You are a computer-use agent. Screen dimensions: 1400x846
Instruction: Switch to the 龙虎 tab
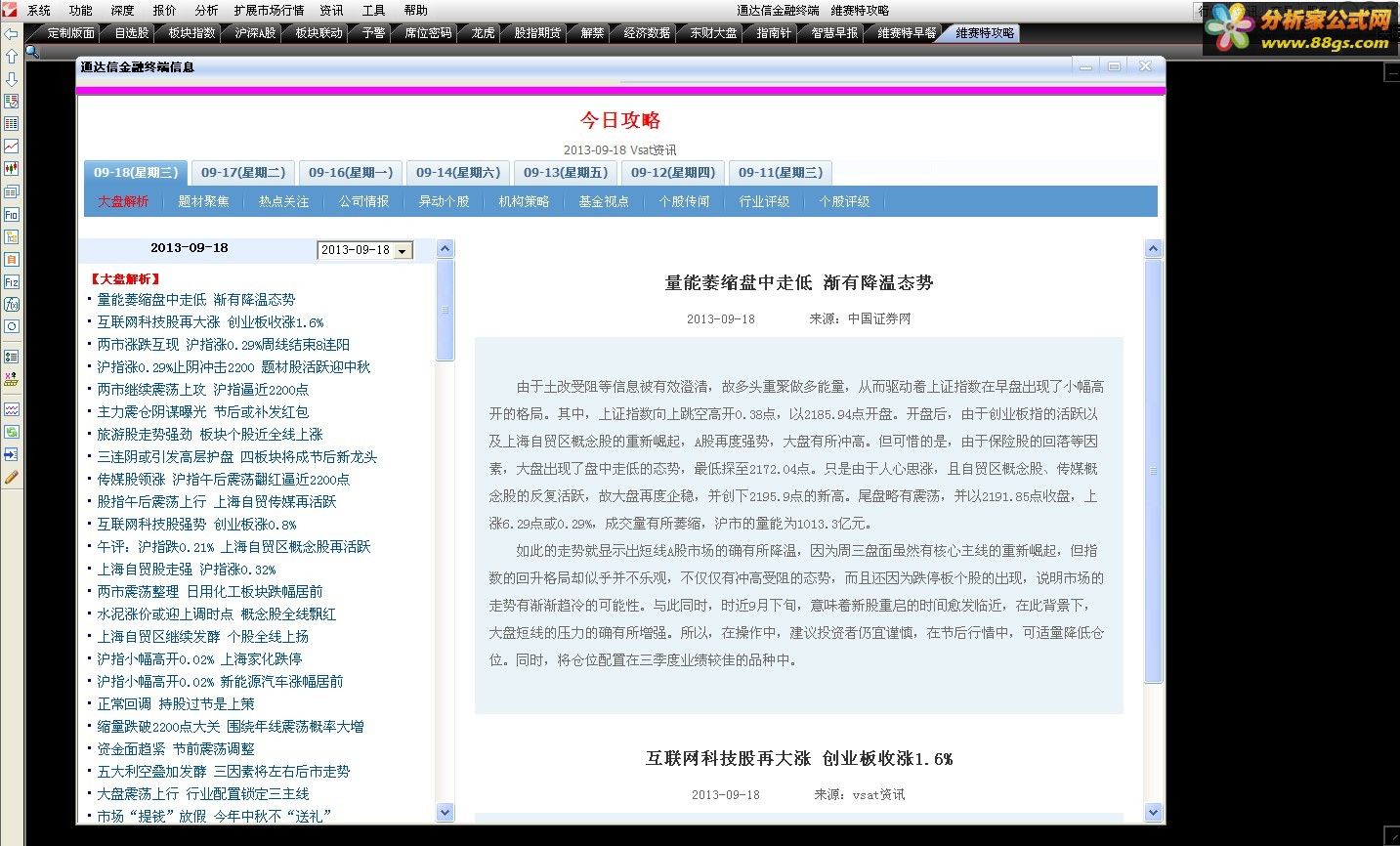click(x=483, y=33)
